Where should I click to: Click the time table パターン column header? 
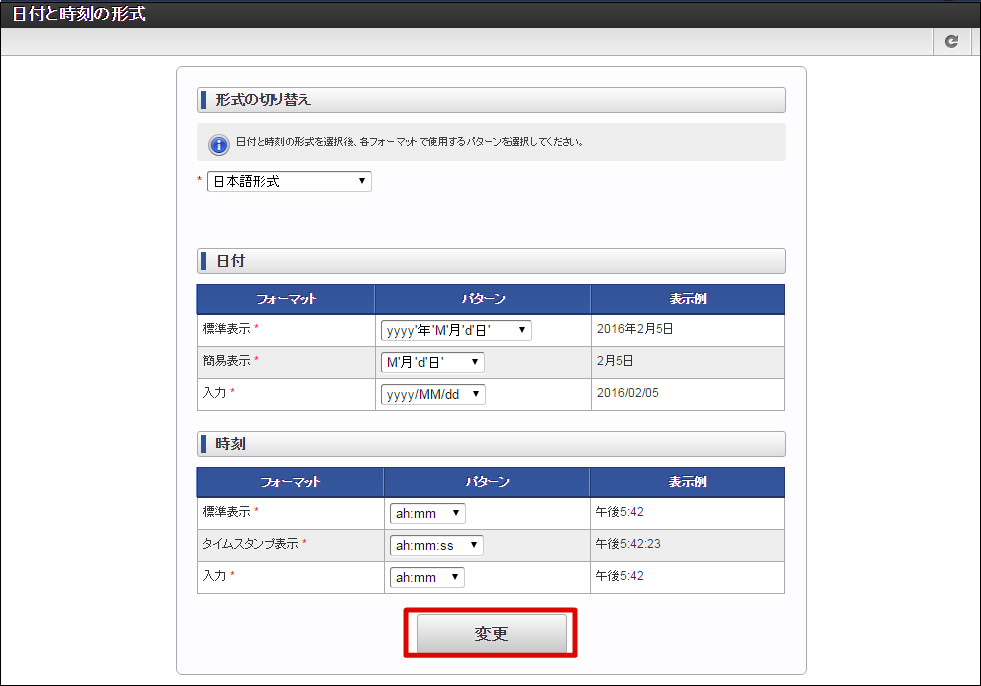coord(487,482)
